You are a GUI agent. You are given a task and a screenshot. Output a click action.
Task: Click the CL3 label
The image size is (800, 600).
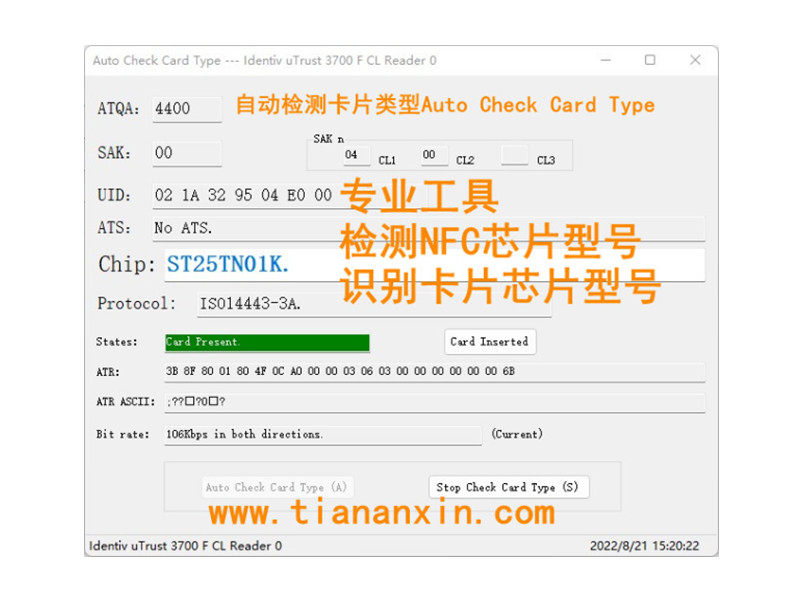[x=545, y=161]
